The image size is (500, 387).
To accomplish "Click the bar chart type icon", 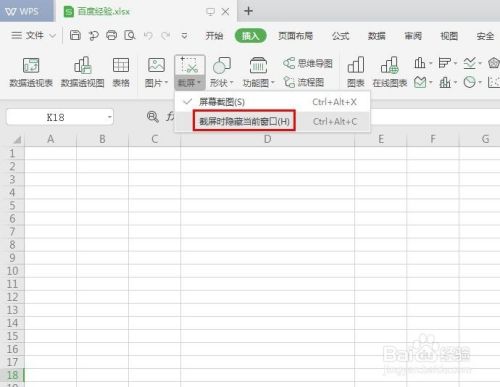I will [x=444, y=63].
